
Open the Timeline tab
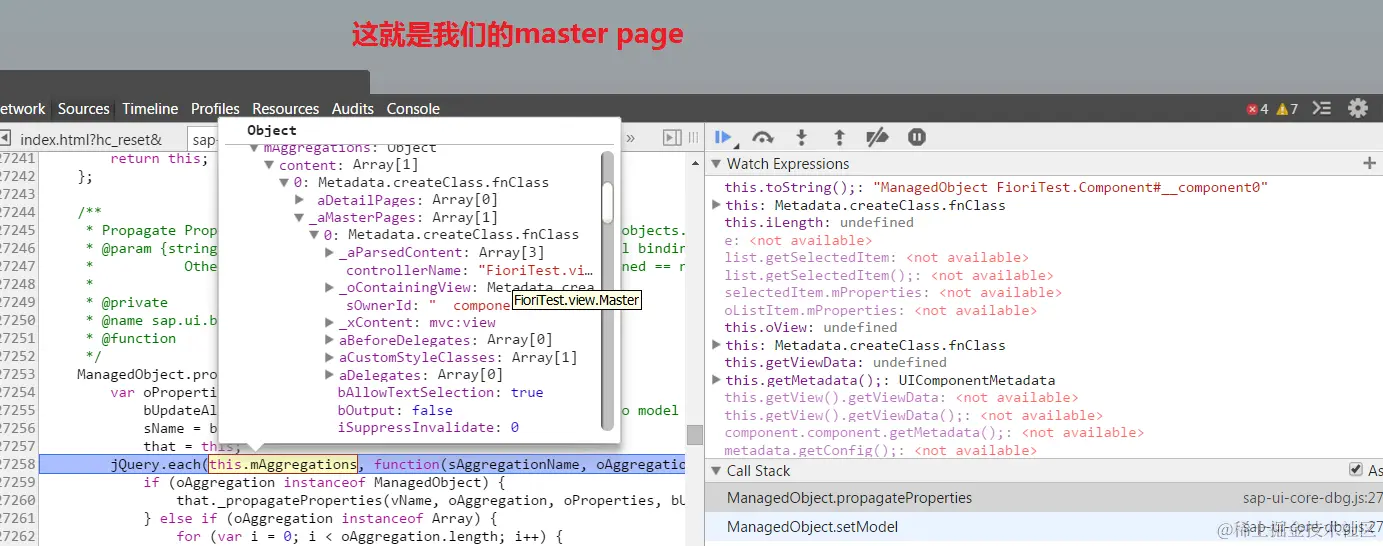(150, 109)
